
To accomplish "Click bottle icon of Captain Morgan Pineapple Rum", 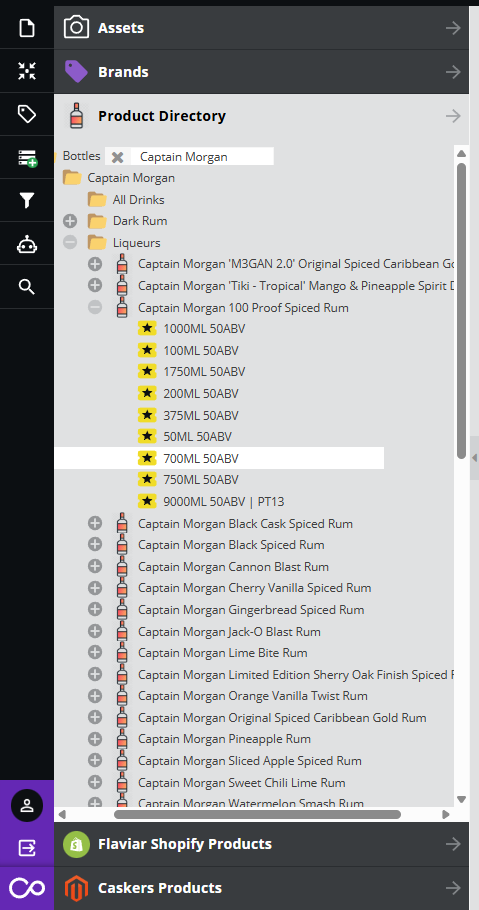I will [122, 739].
